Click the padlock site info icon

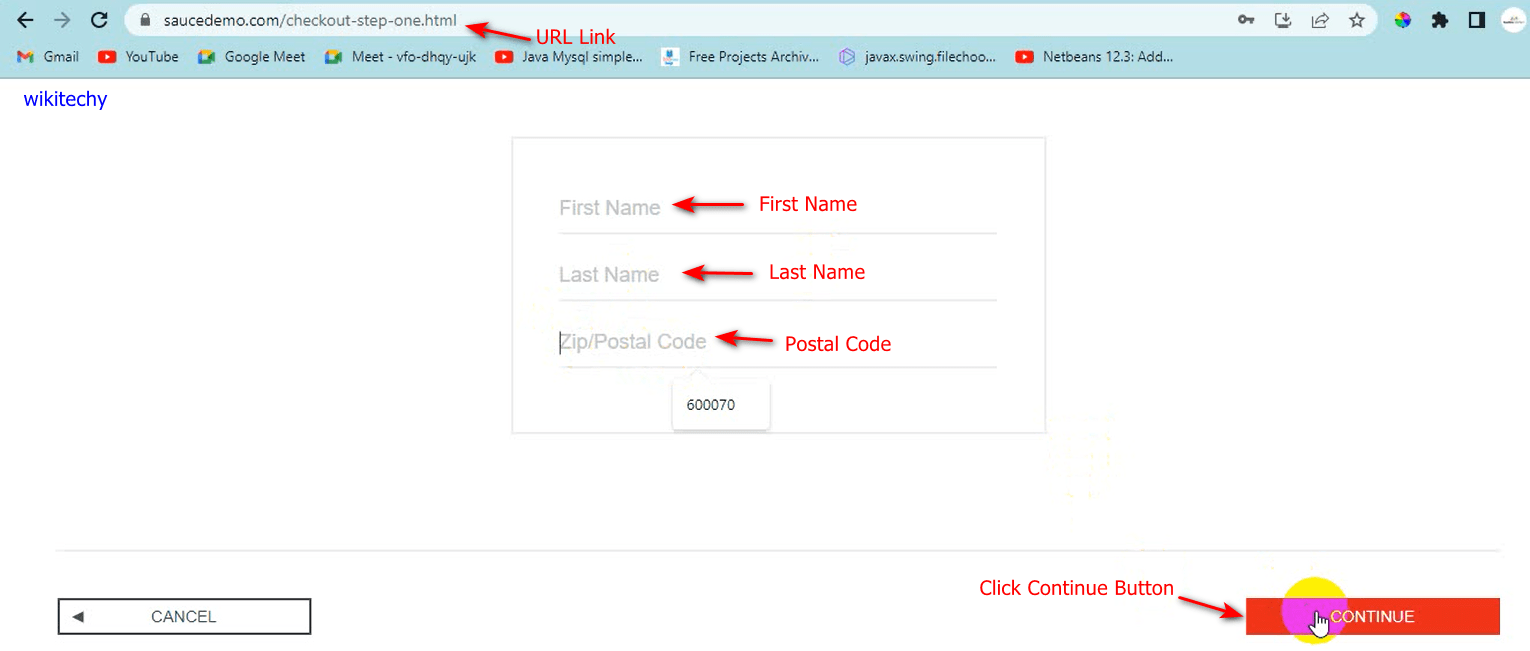pos(146,20)
